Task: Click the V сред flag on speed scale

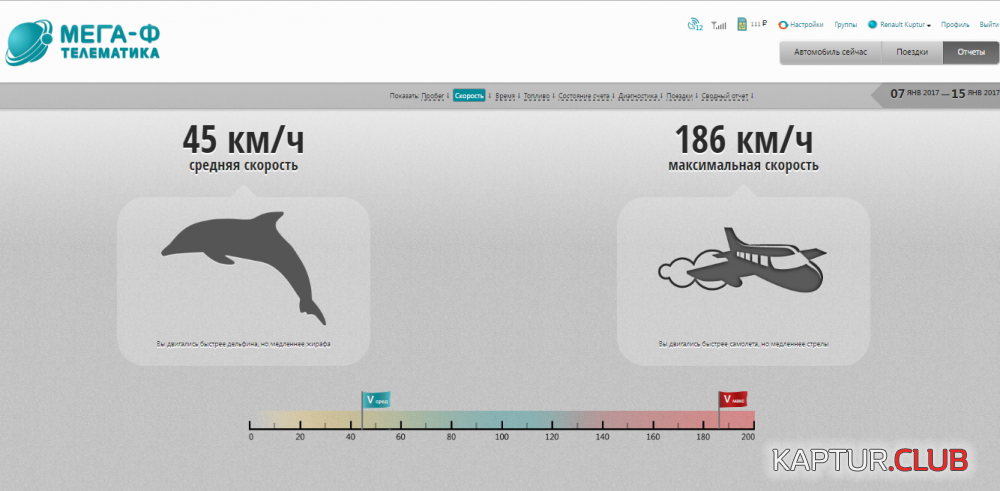Action: pos(376,400)
